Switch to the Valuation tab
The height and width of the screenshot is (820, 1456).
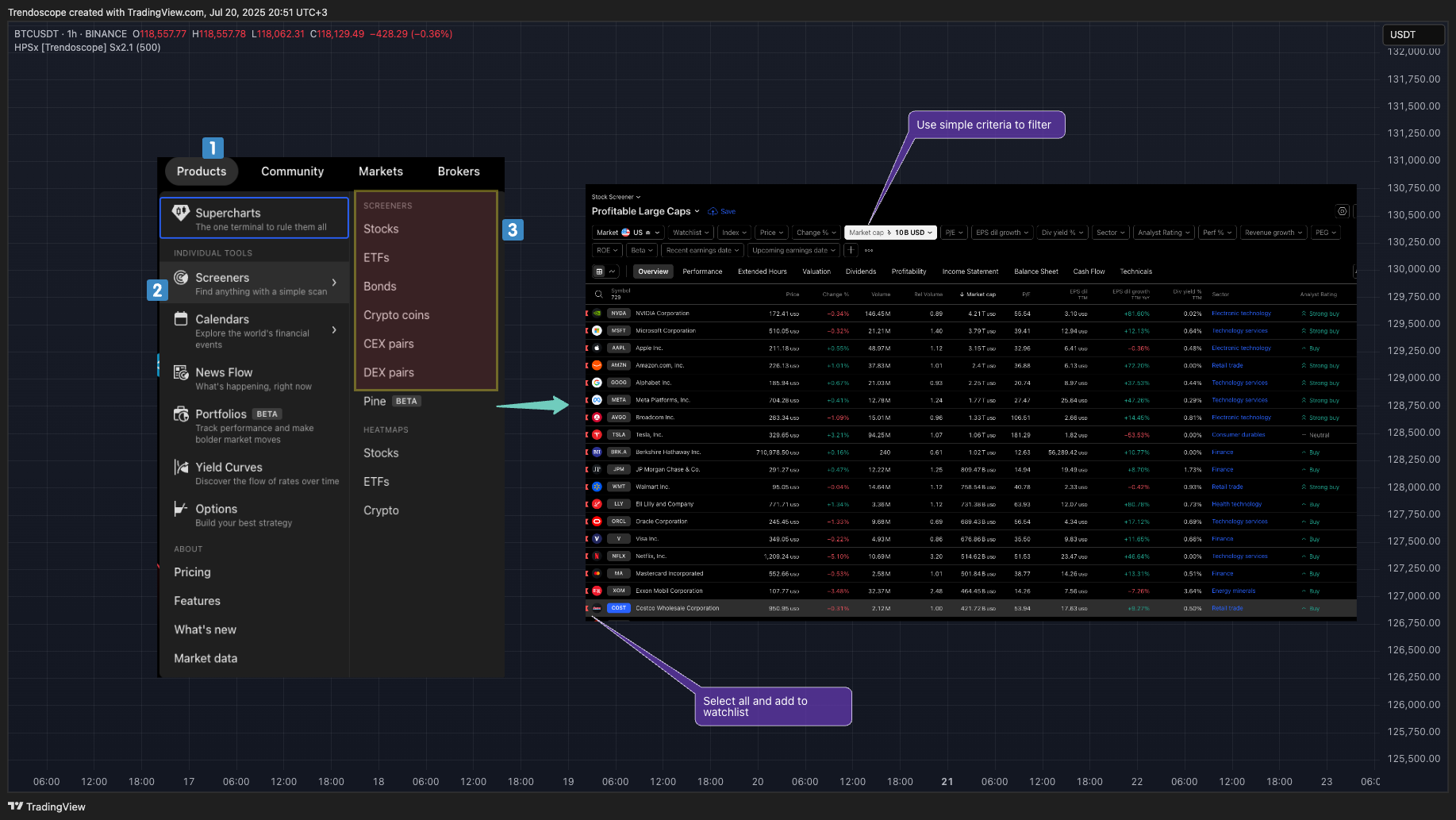pyautogui.click(x=816, y=271)
